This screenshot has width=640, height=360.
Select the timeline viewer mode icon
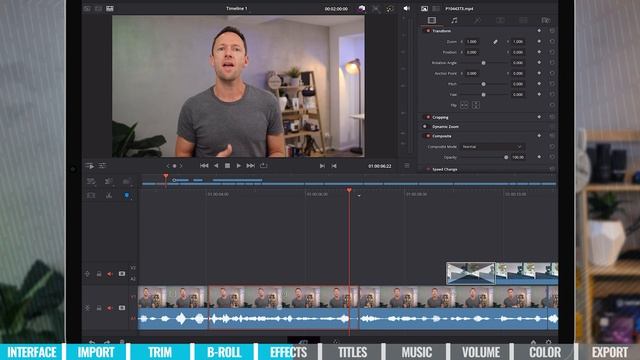click(110, 8)
